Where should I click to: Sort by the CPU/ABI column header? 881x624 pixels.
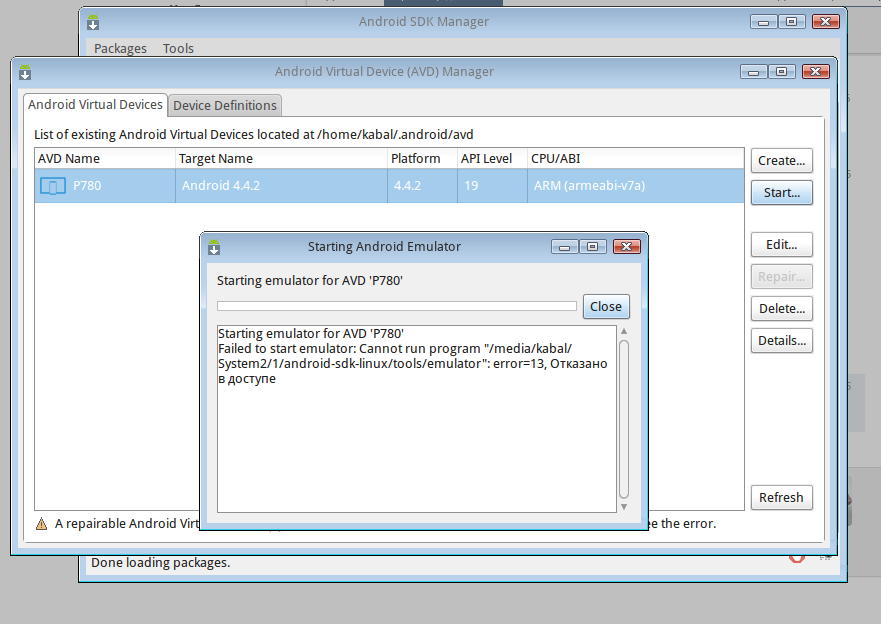tap(635, 158)
